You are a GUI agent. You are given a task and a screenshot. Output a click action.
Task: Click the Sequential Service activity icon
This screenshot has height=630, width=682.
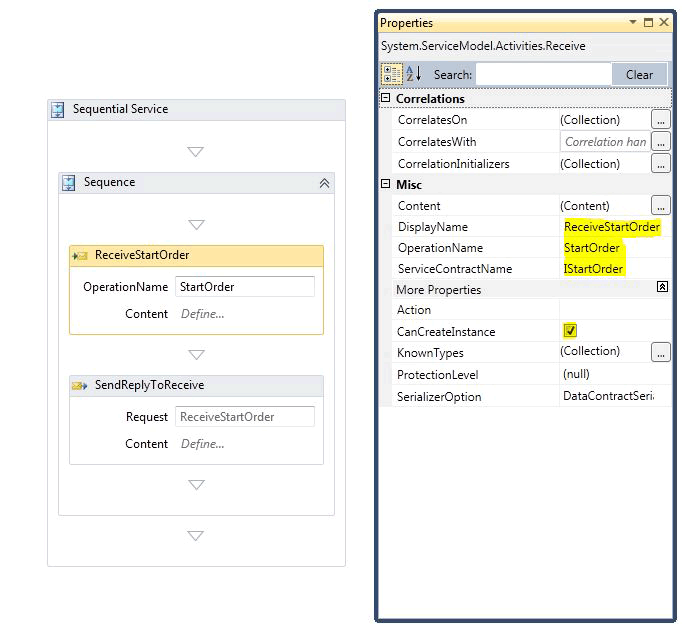(57, 110)
